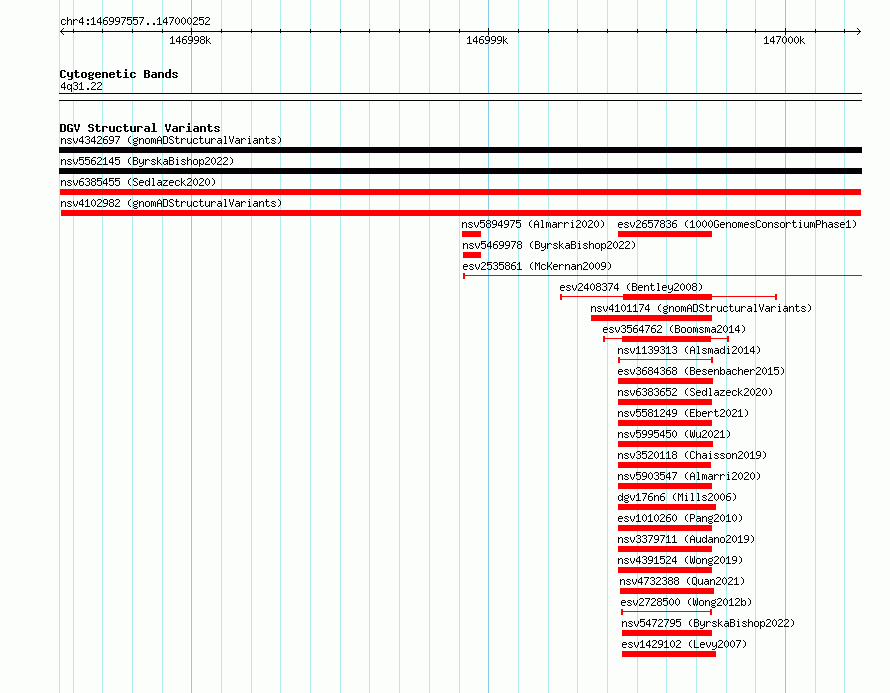Open nsv3520118 Chaisson2019 label

coord(692,455)
